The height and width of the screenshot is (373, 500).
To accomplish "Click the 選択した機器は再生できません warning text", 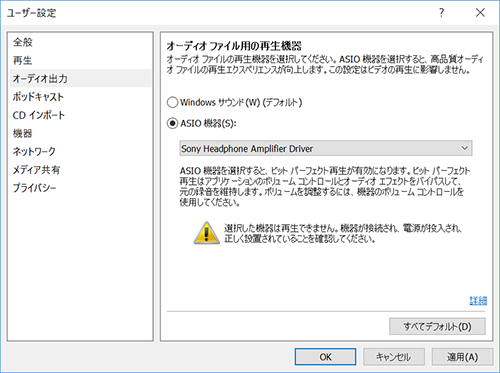I will [x=343, y=233].
